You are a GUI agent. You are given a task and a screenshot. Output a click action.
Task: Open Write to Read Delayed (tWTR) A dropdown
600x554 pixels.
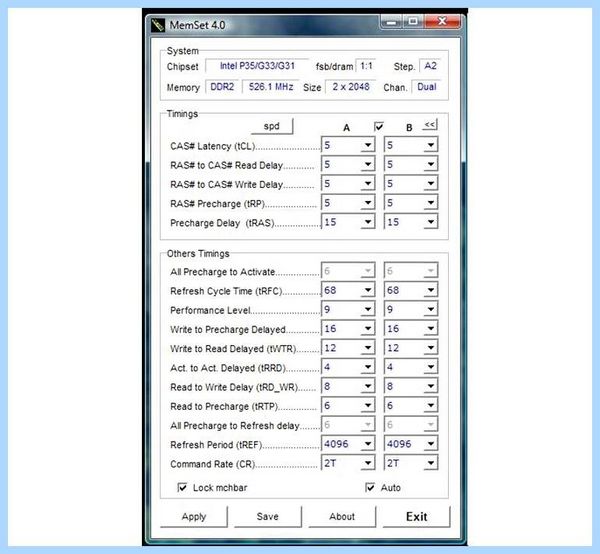coord(348,347)
